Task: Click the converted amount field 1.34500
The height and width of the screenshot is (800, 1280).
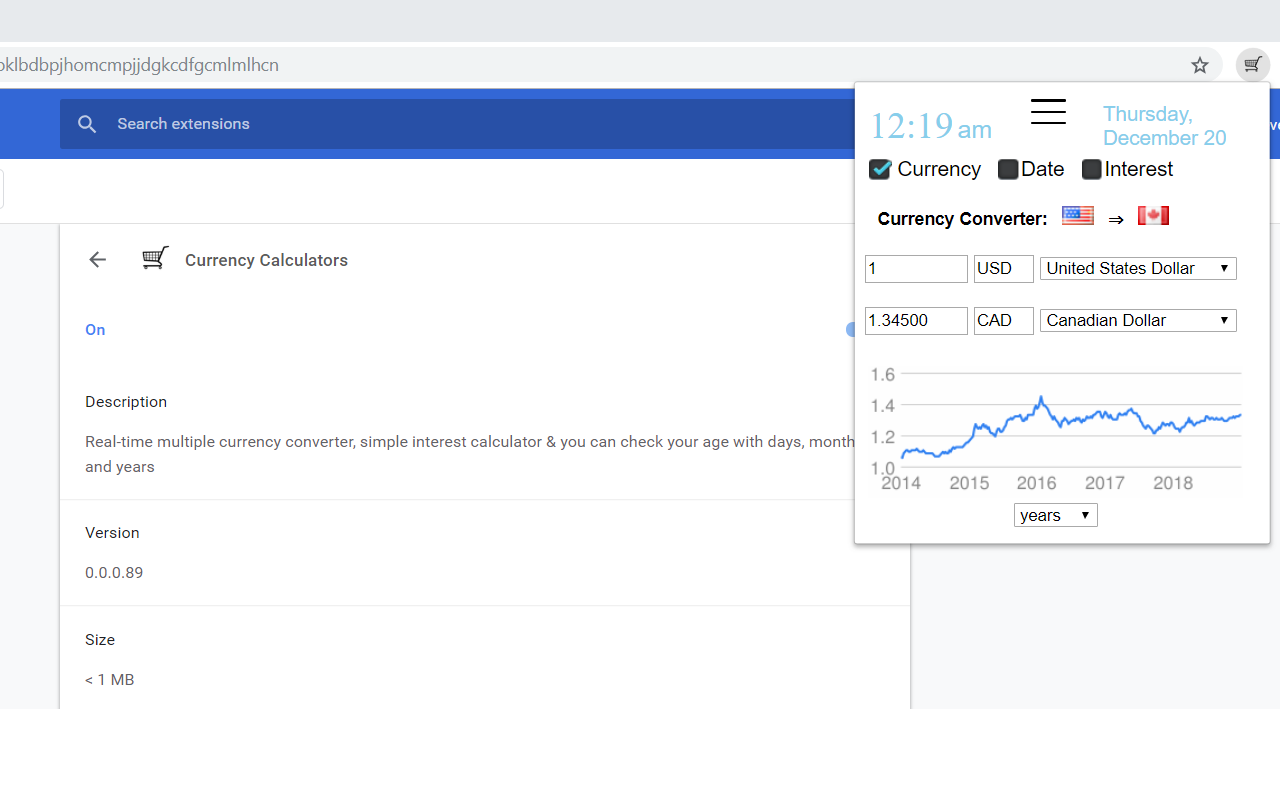Action: pos(916,320)
